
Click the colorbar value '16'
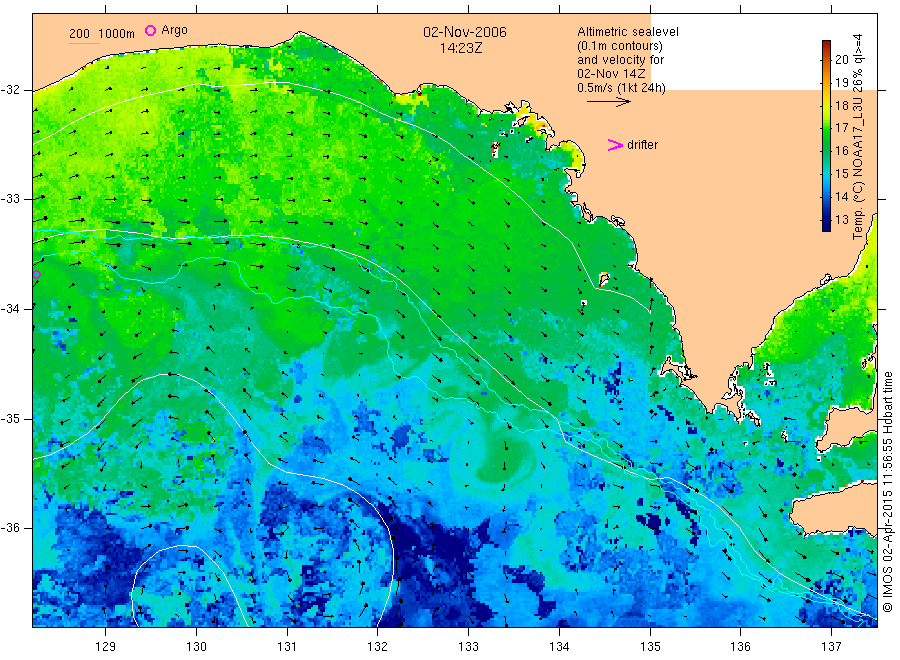[841, 150]
